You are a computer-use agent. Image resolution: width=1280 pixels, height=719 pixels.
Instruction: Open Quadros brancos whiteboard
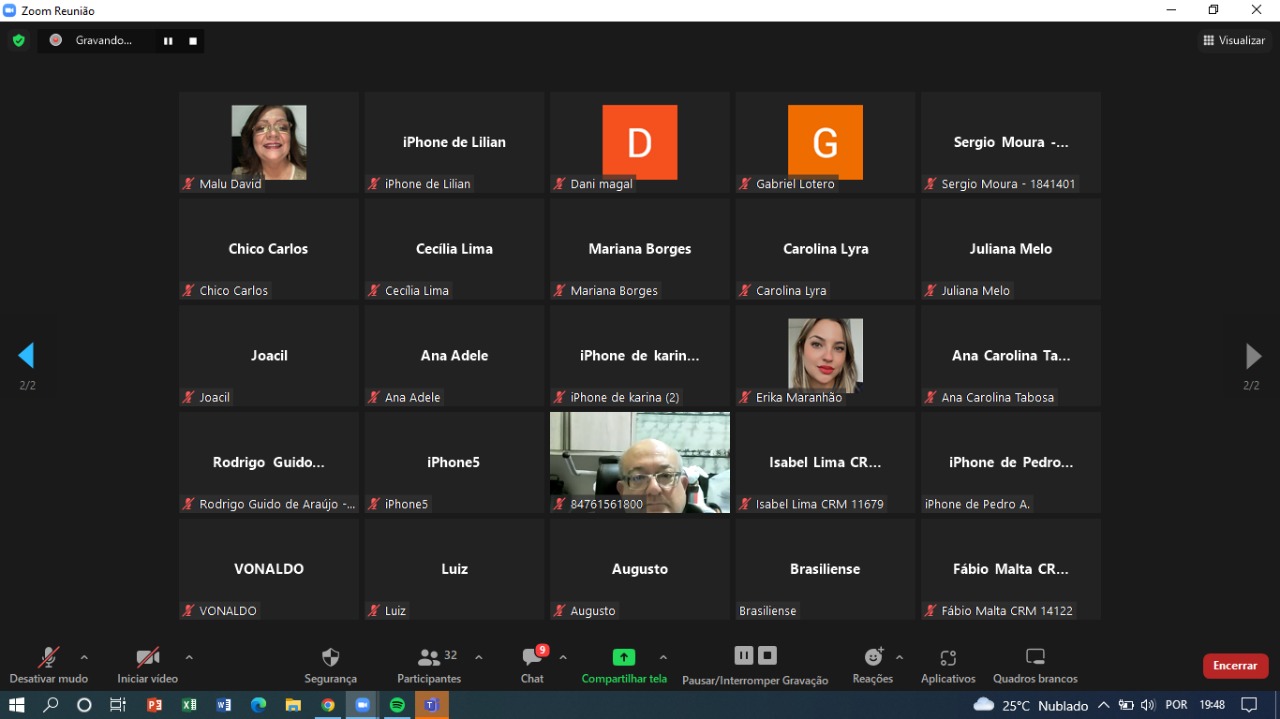coord(1035,658)
